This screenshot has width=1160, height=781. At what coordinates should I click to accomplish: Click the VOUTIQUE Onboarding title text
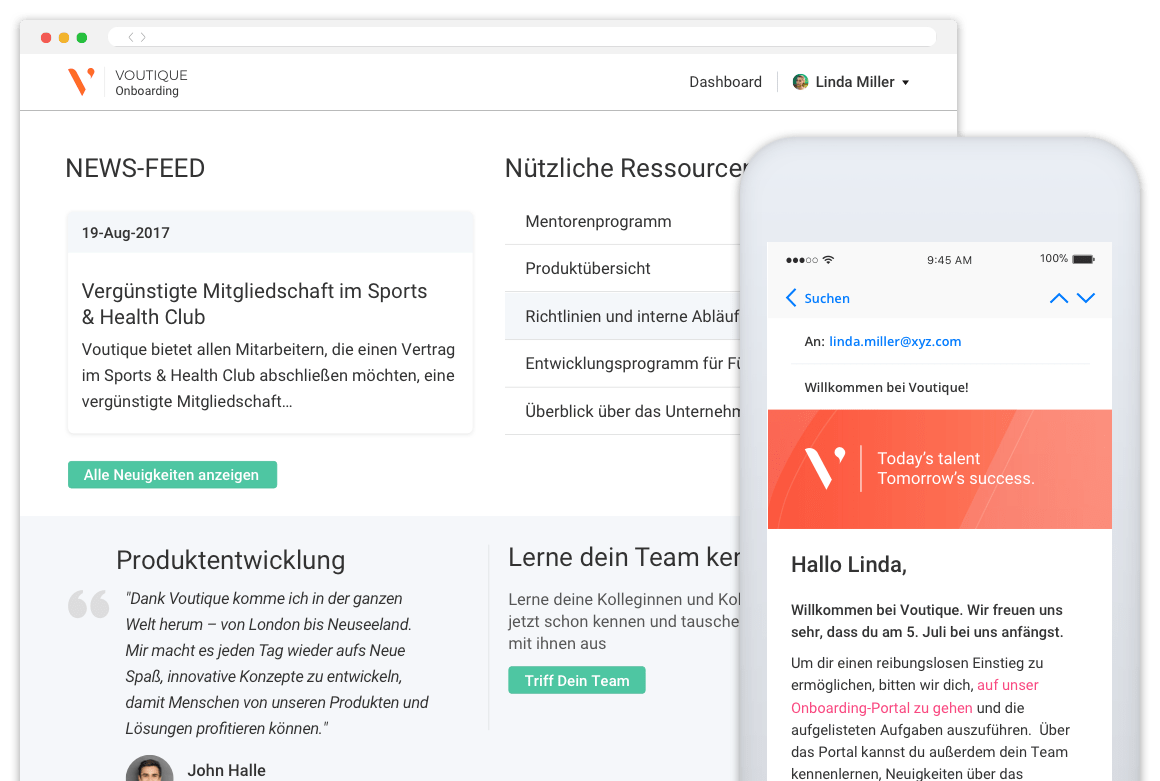152,83
